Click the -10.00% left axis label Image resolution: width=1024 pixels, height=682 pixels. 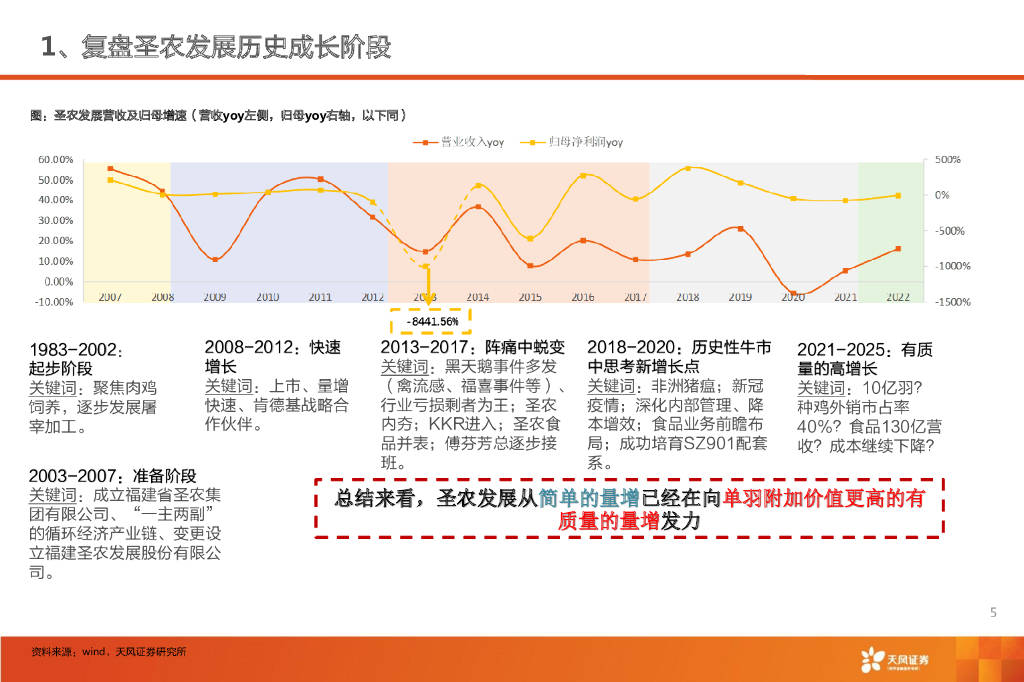tap(54, 302)
